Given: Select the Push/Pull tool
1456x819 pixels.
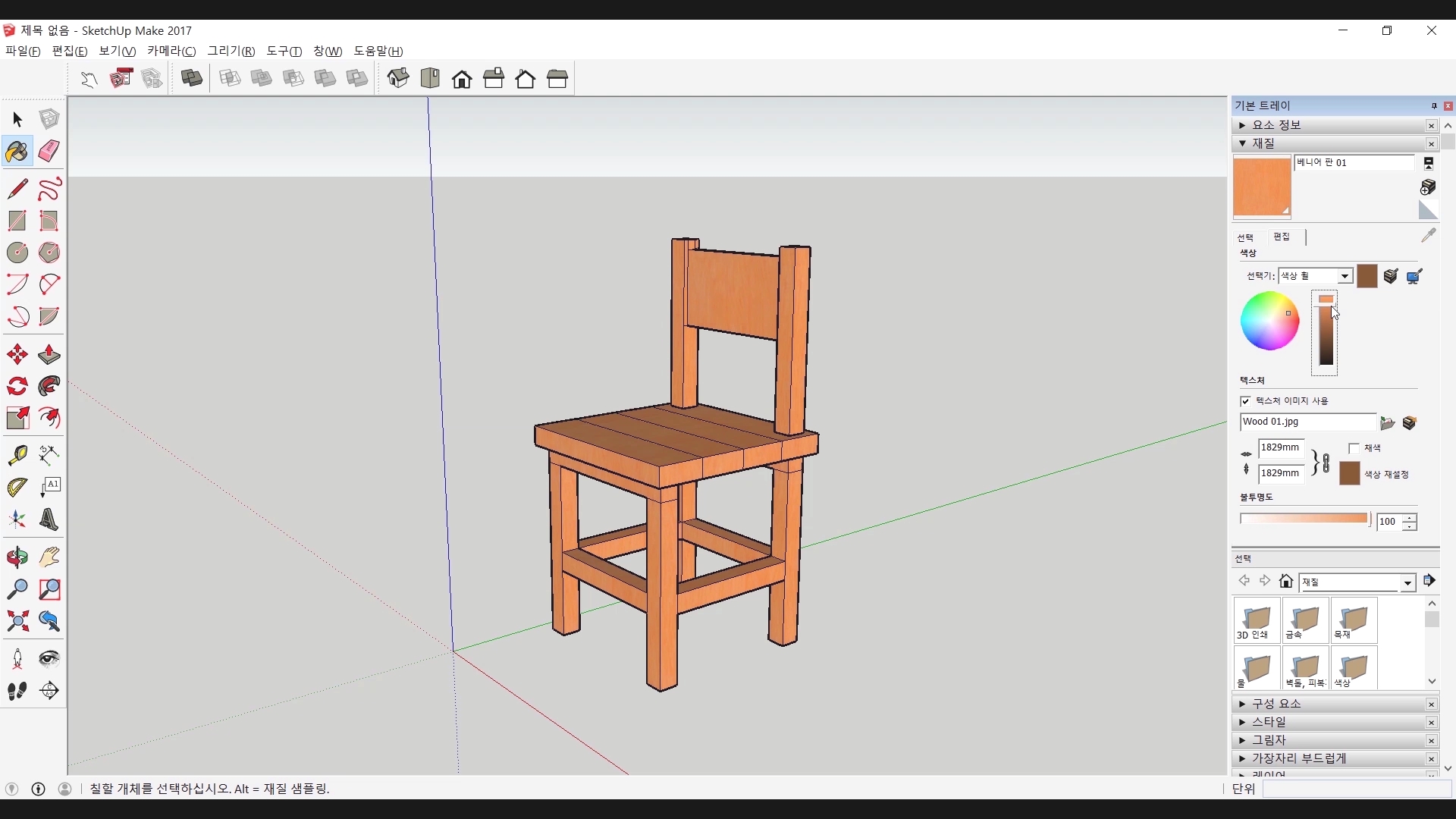Looking at the screenshot, I should click(x=49, y=355).
